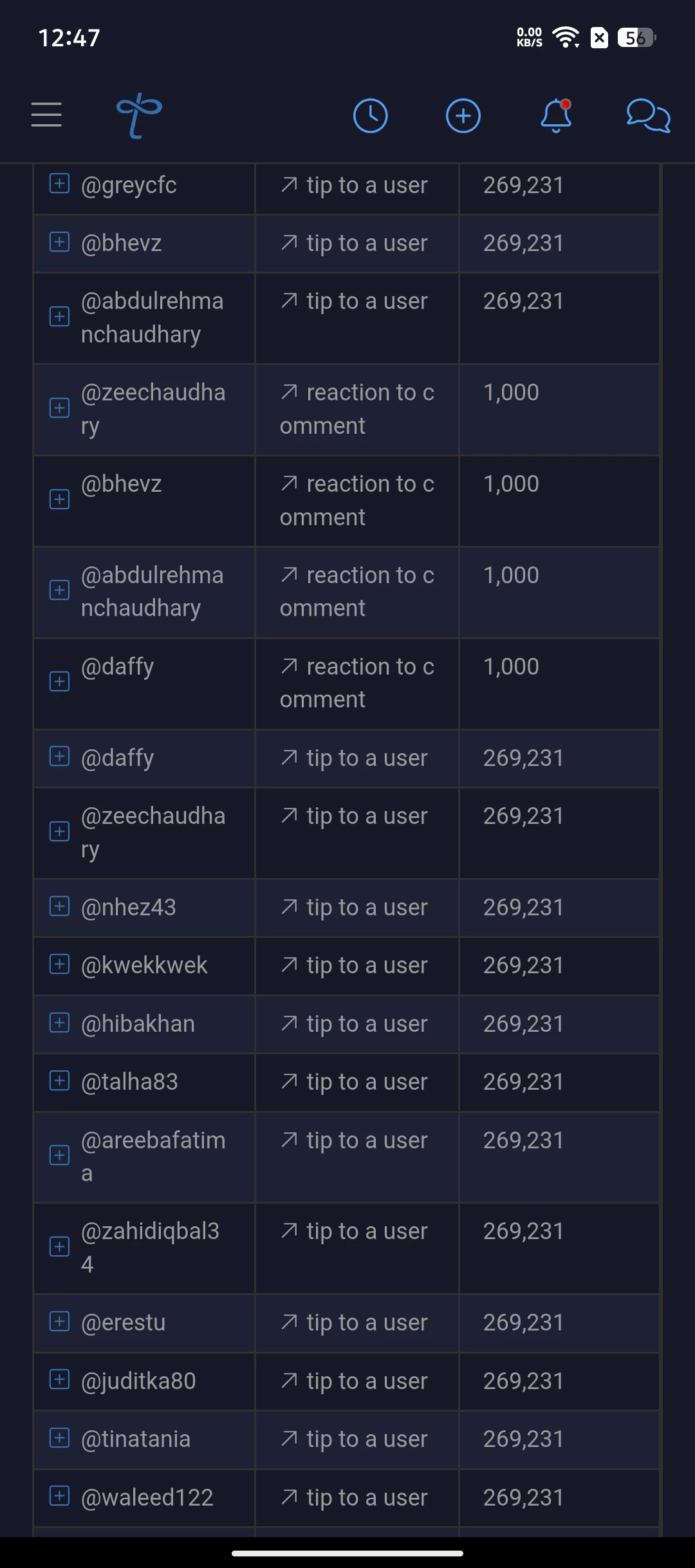The height and width of the screenshot is (1568, 695).
Task: Tap the Wi-Fi status icon
Action: point(566,37)
